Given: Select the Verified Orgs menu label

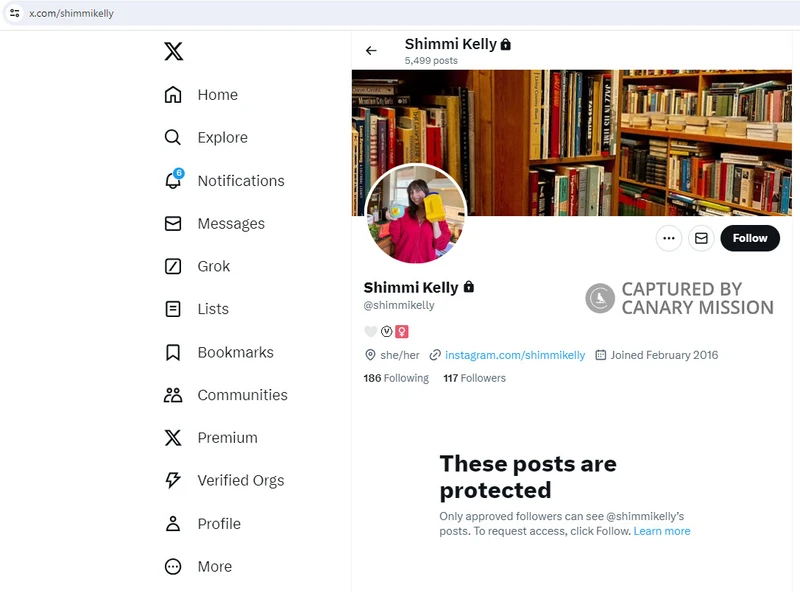Looking at the screenshot, I should pyautogui.click(x=241, y=481).
